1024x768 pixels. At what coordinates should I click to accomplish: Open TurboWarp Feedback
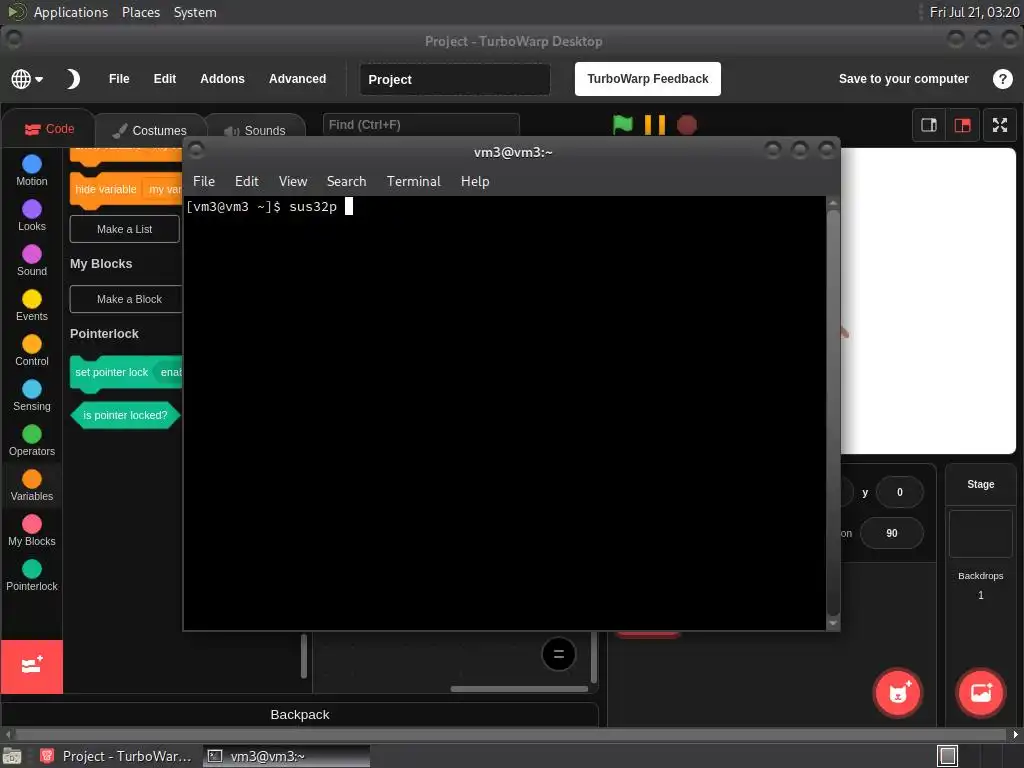pos(647,79)
